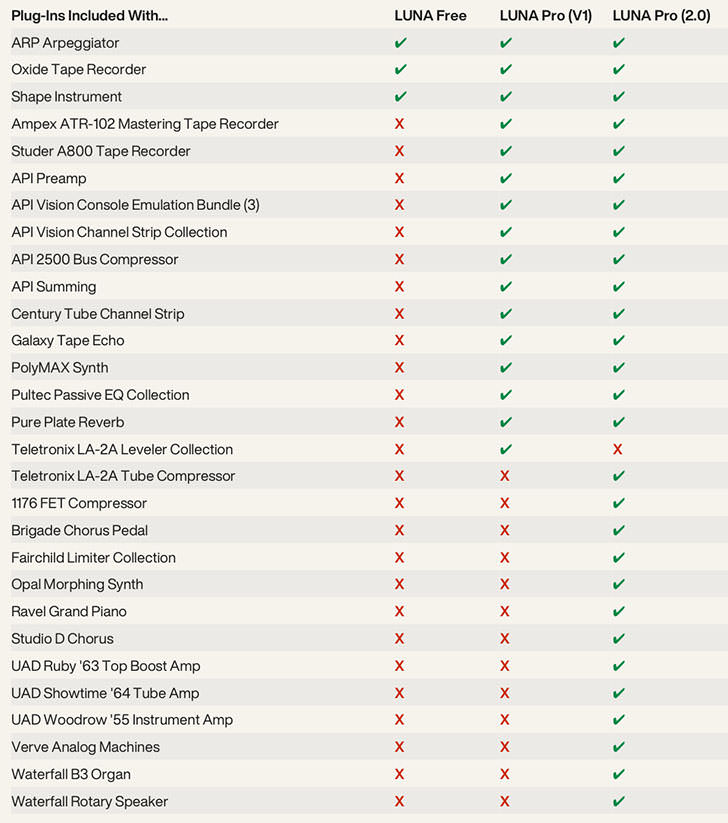The width and height of the screenshot is (728, 823).
Task: Click the Ampex ATR-102 Mastering Tape Recorder label
Action: [145, 124]
